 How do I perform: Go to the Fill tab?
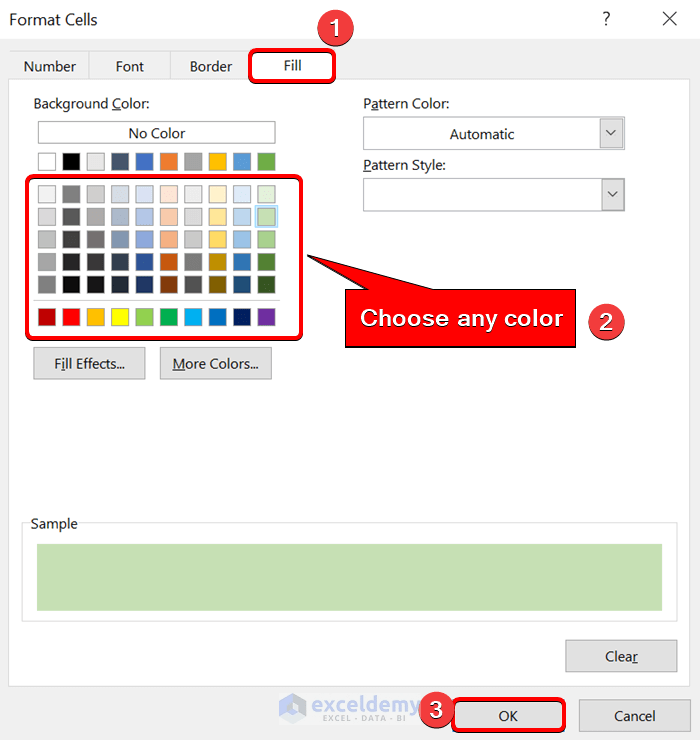pos(292,66)
